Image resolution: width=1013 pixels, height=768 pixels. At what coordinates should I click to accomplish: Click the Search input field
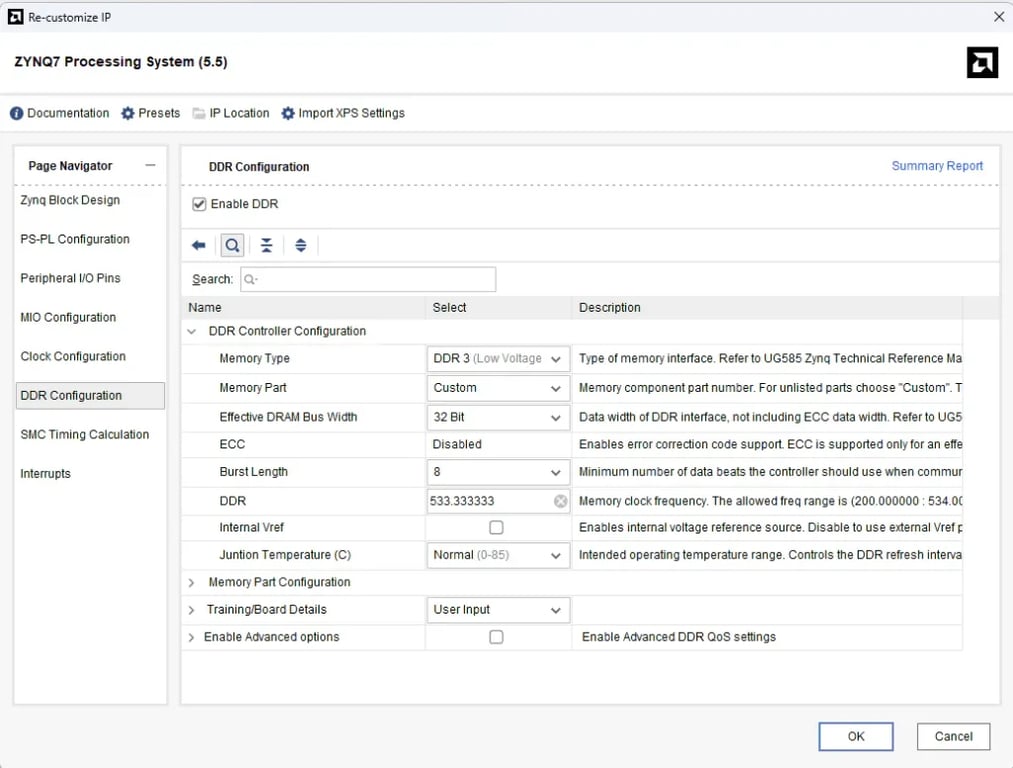coord(368,279)
